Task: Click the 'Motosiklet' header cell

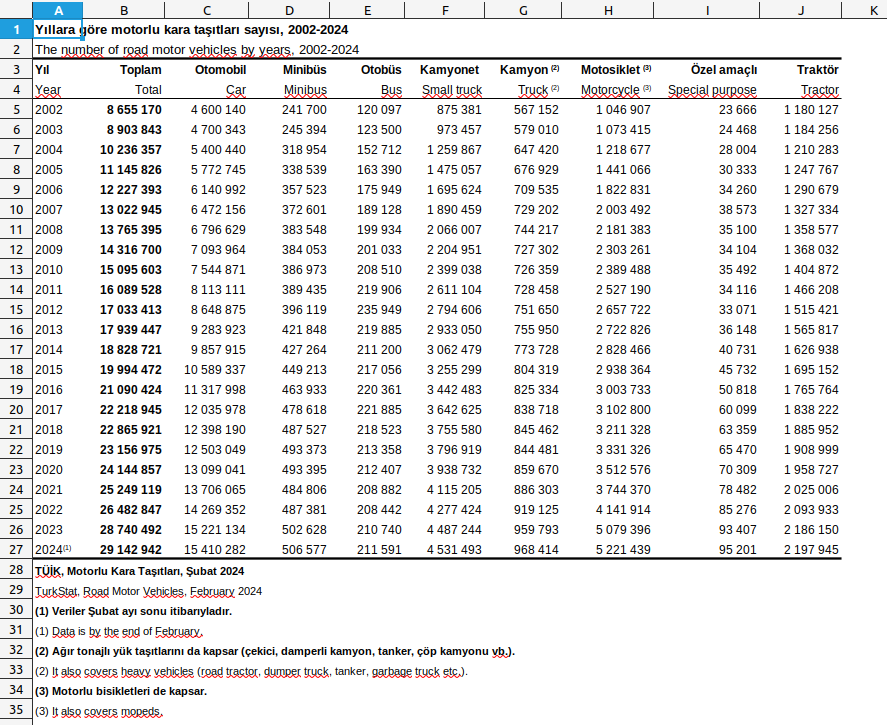Action: pyautogui.click(x=610, y=70)
